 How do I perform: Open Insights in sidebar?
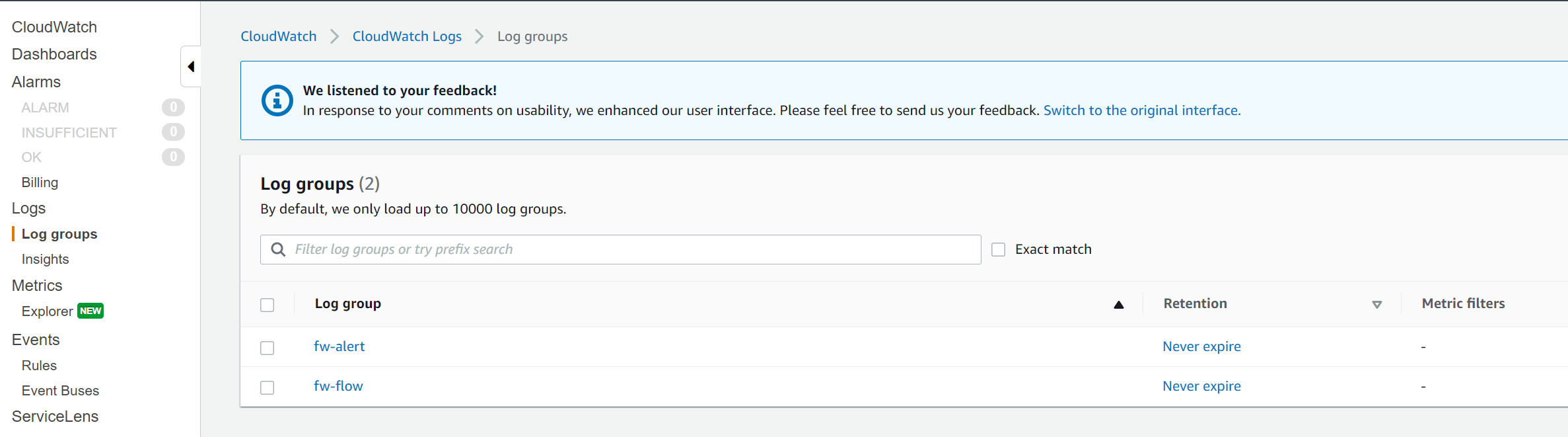coord(45,259)
